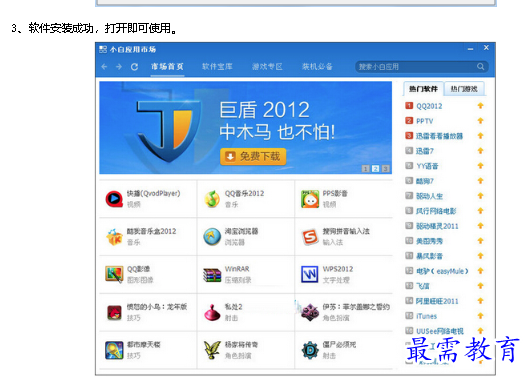Open the 搜狗拼音输入法 app icon
This screenshot has height=381, width=528.
point(310,237)
